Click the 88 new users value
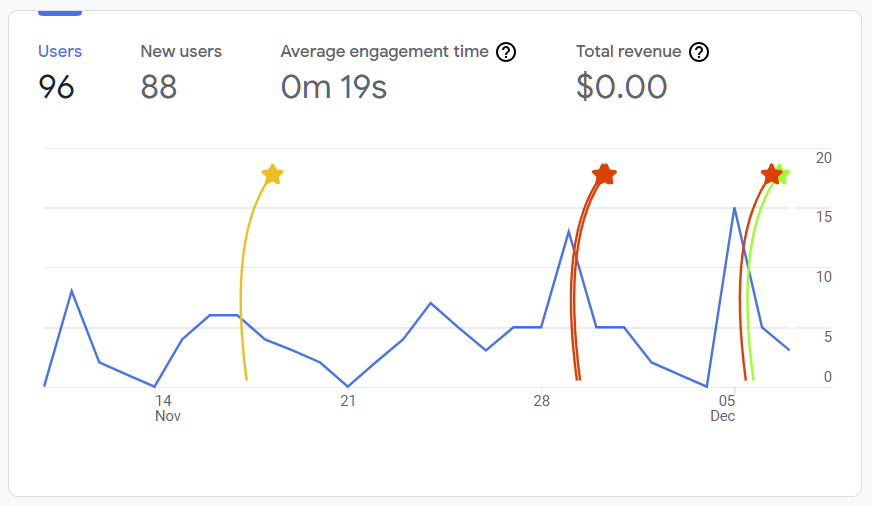This screenshot has height=506, width=872. pos(158,87)
